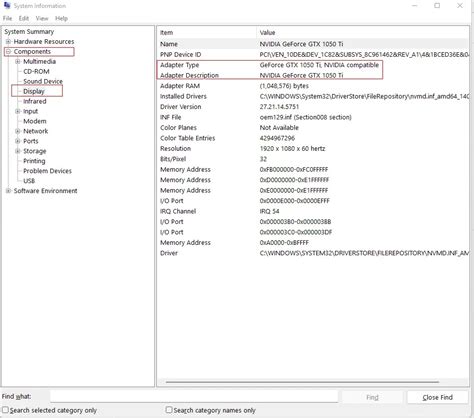Image resolution: width=474 pixels, height=418 pixels.
Task: Click the Close Find button
Action: pyautogui.click(x=438, y=397)
